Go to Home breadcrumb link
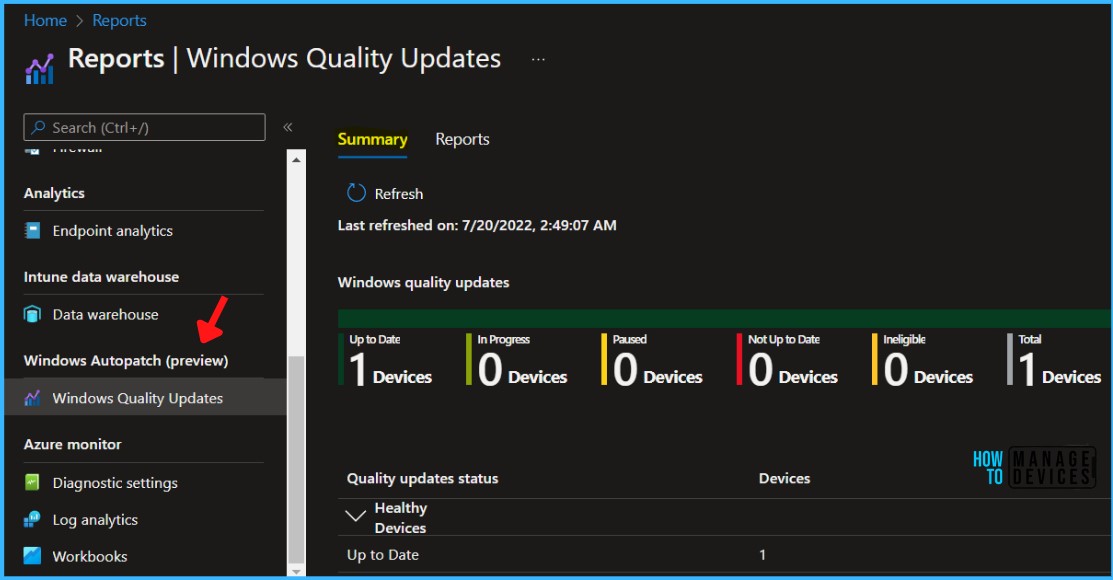The height and width of the screenshot is (580, 1113). 45,21
